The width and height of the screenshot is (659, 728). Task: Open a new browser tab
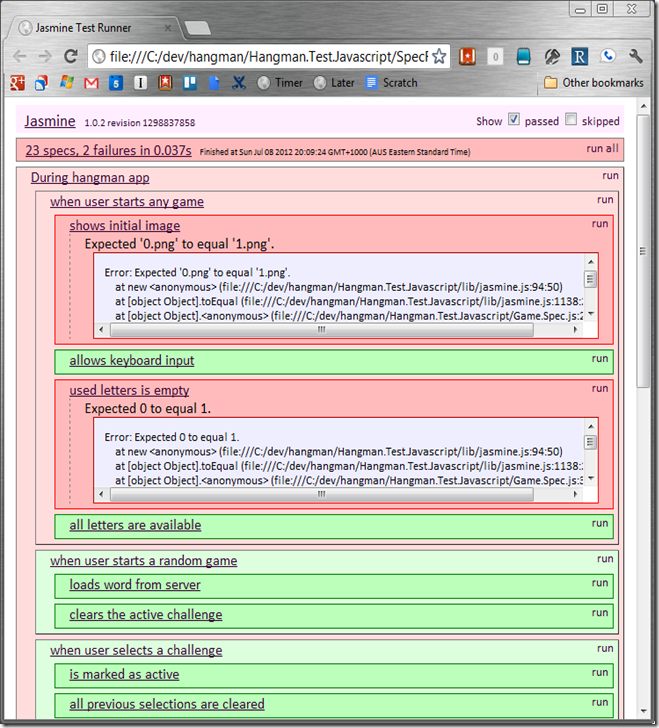(197, 27)
